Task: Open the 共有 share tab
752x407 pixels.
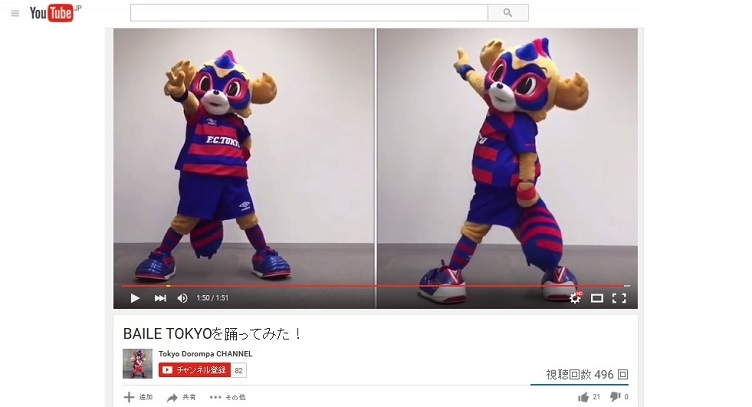Action: pyautogui.click(x=181, y=397)
